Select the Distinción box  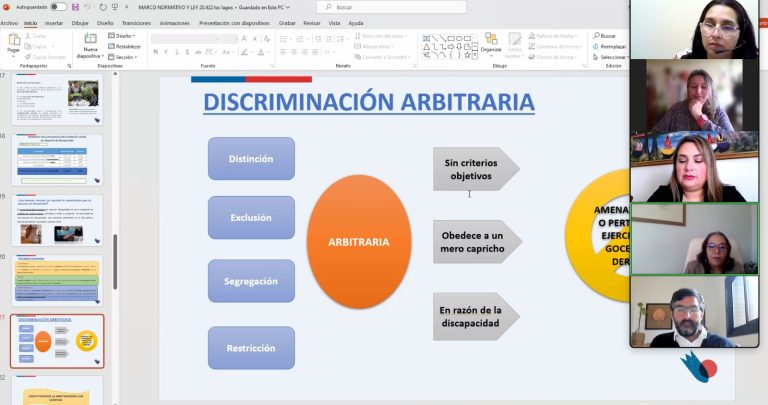click(x=251, y=159)
